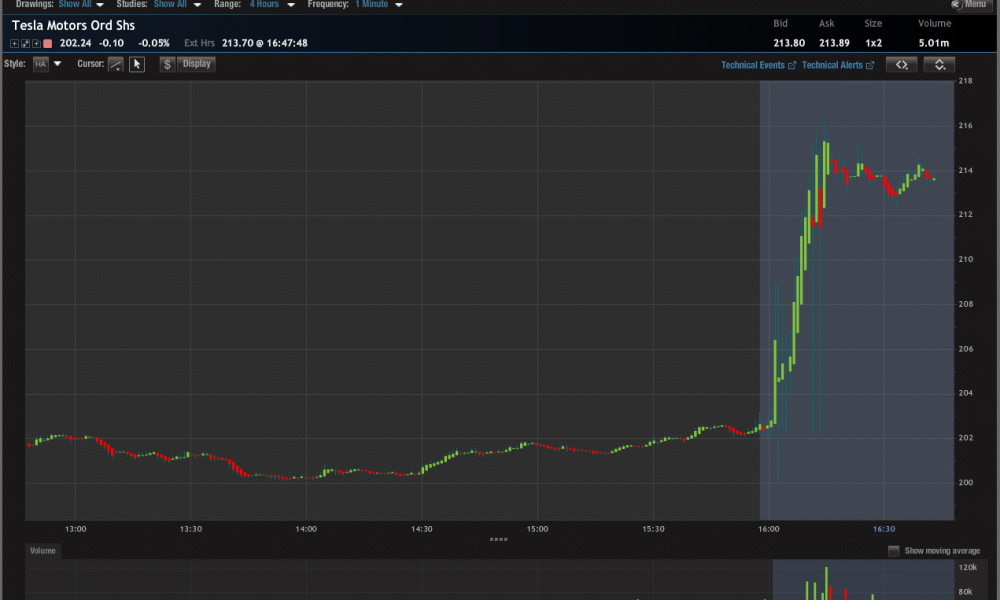This screenshot has height=600, width=1000.
Task: Click the 14:00 time axis label
Action: click(306, 529)
